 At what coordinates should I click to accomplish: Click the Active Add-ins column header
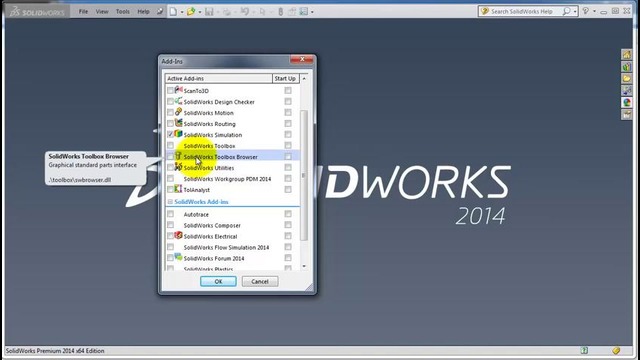[218, 78]
